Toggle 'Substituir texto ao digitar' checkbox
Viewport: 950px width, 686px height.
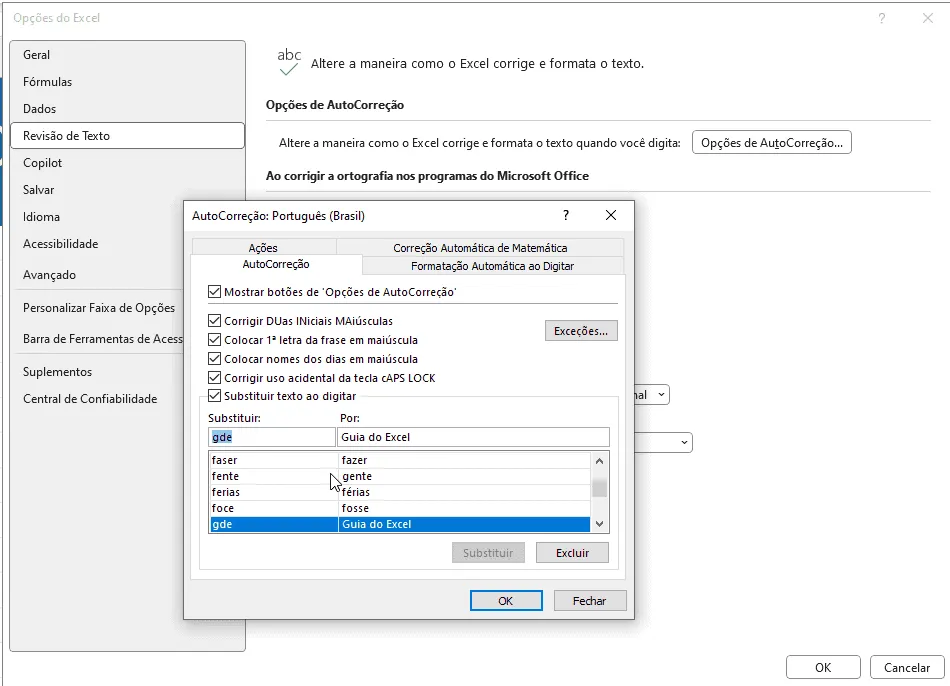214,396
